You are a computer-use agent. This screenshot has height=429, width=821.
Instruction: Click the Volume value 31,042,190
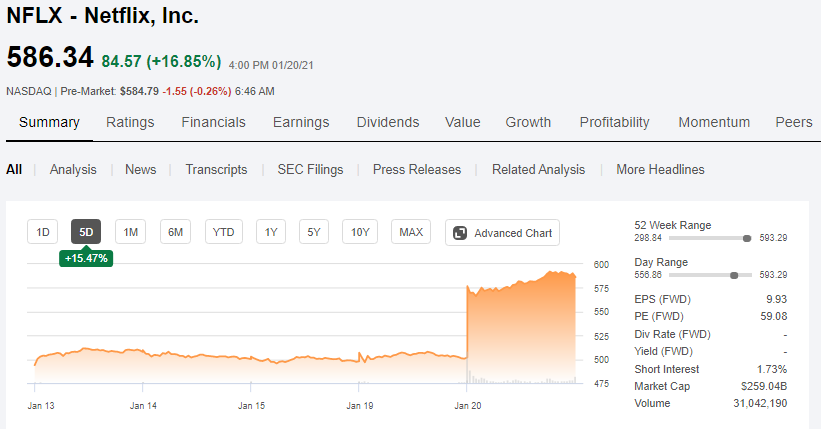pos(760,403)
